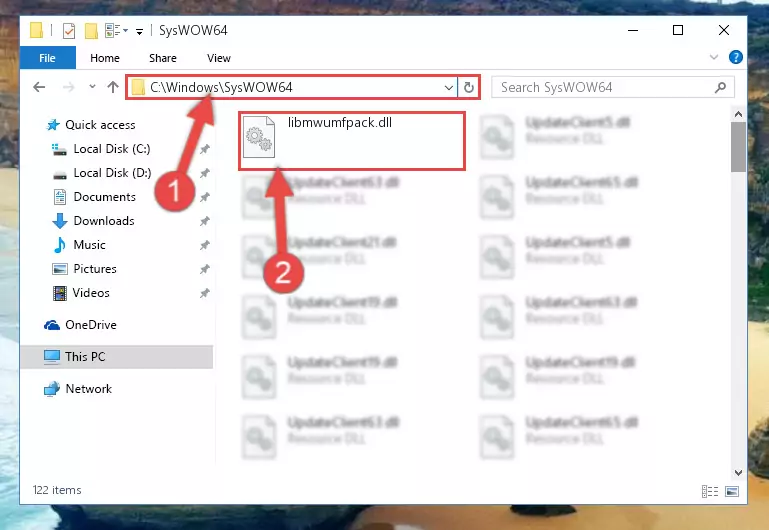This screenshot has width=769, height=530.
Task: Select the libmwumfpack.dll file
Action: pos(352,141)
